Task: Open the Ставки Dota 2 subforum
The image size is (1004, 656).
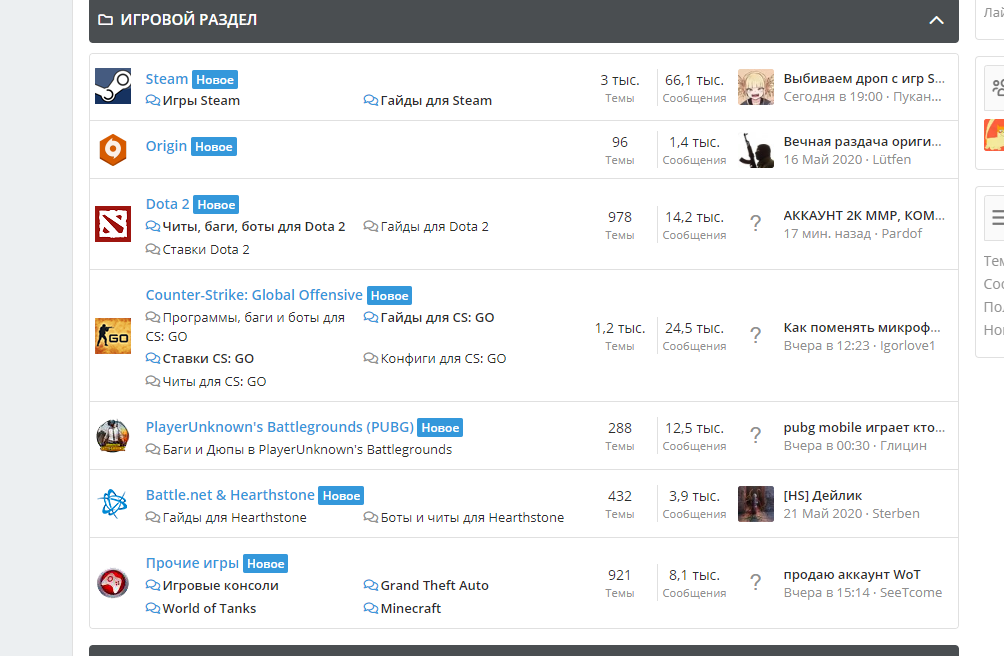Action: [206, 250]
